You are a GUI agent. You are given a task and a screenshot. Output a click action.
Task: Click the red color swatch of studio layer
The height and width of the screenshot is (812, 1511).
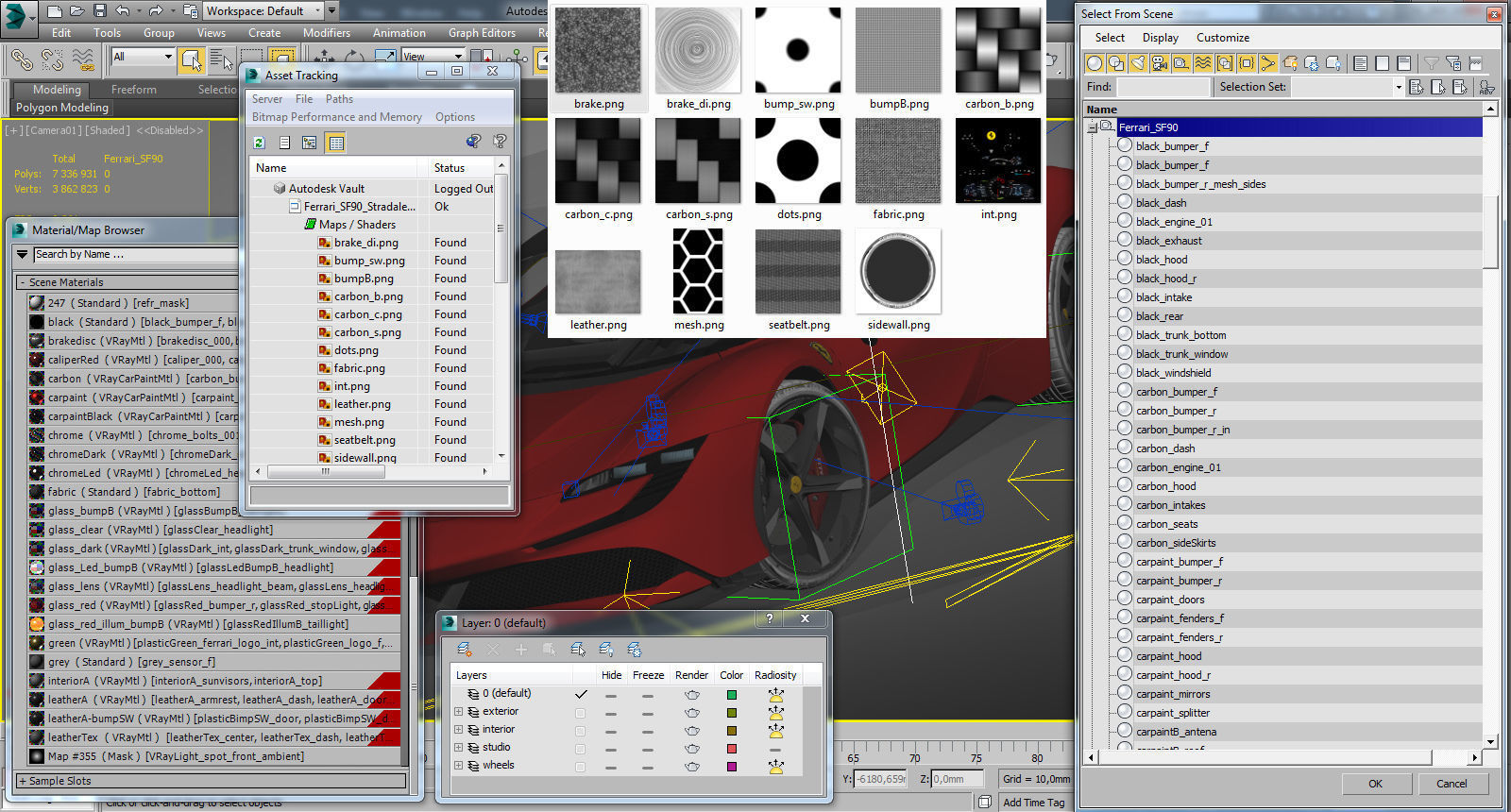pyautogui.click(x=731, y=749)
